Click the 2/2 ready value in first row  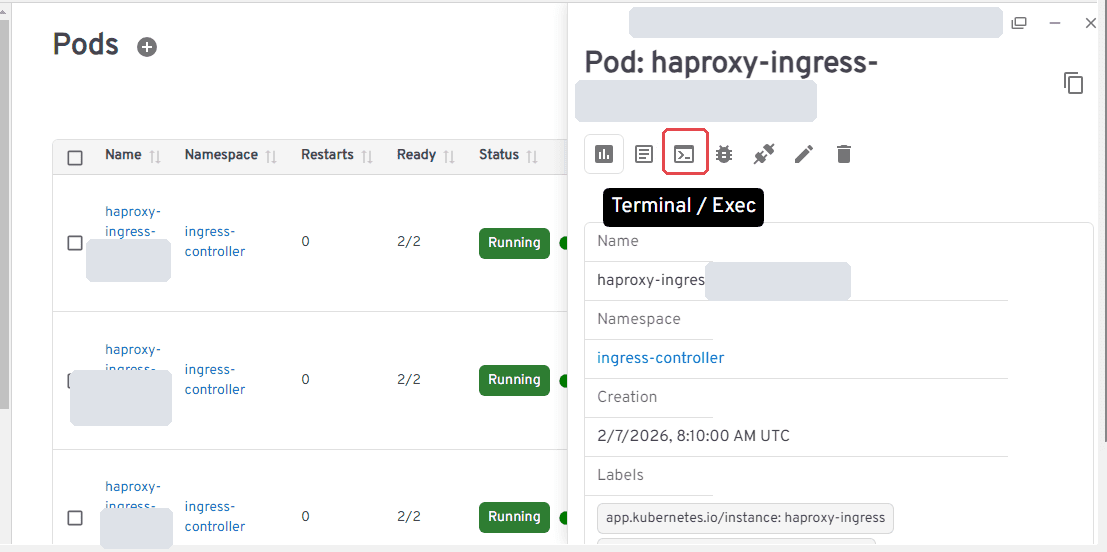tap(409, 242)
